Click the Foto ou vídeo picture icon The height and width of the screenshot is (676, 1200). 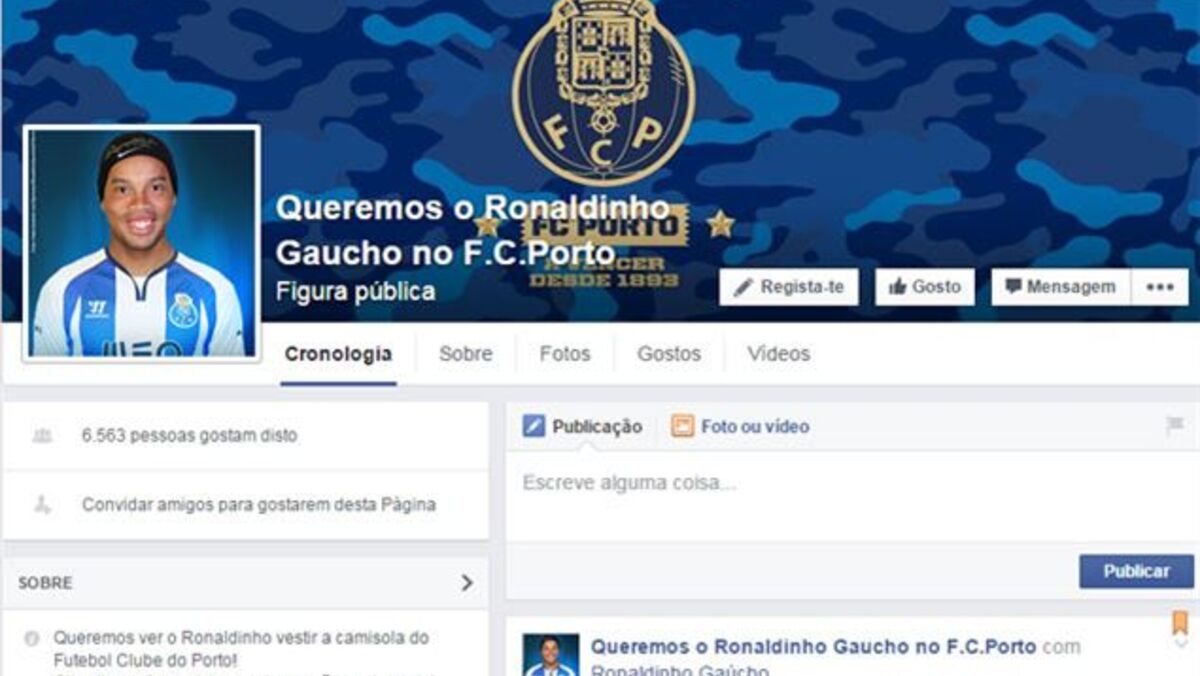coord(683,426)
